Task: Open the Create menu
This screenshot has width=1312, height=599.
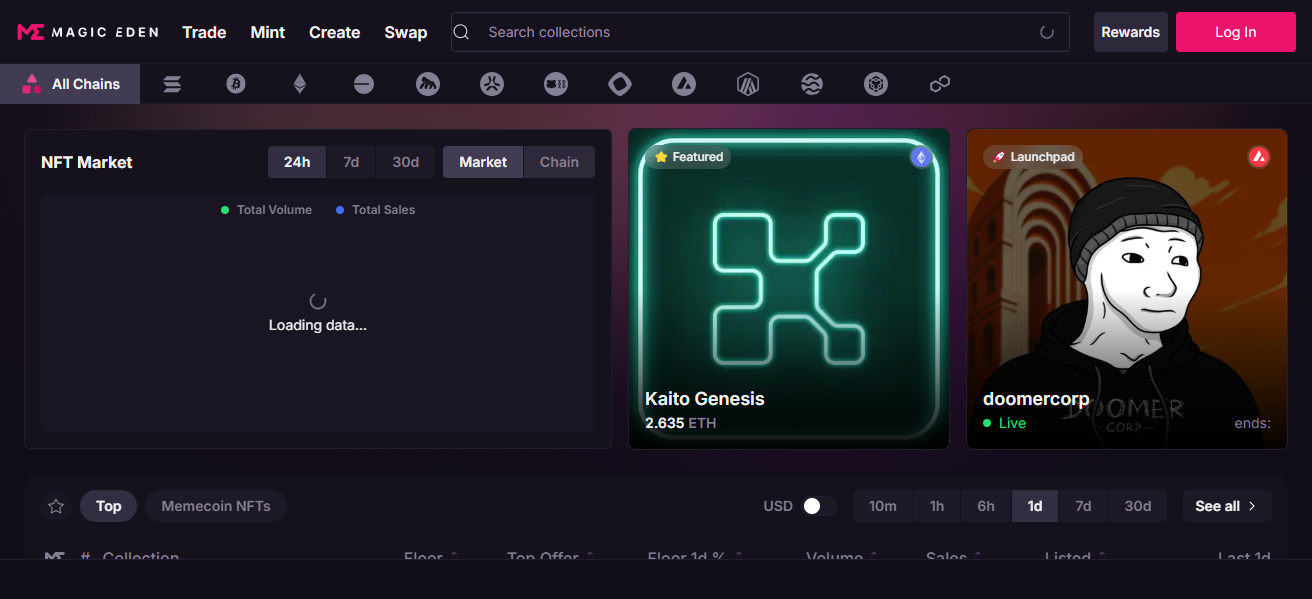Action: 335,32
